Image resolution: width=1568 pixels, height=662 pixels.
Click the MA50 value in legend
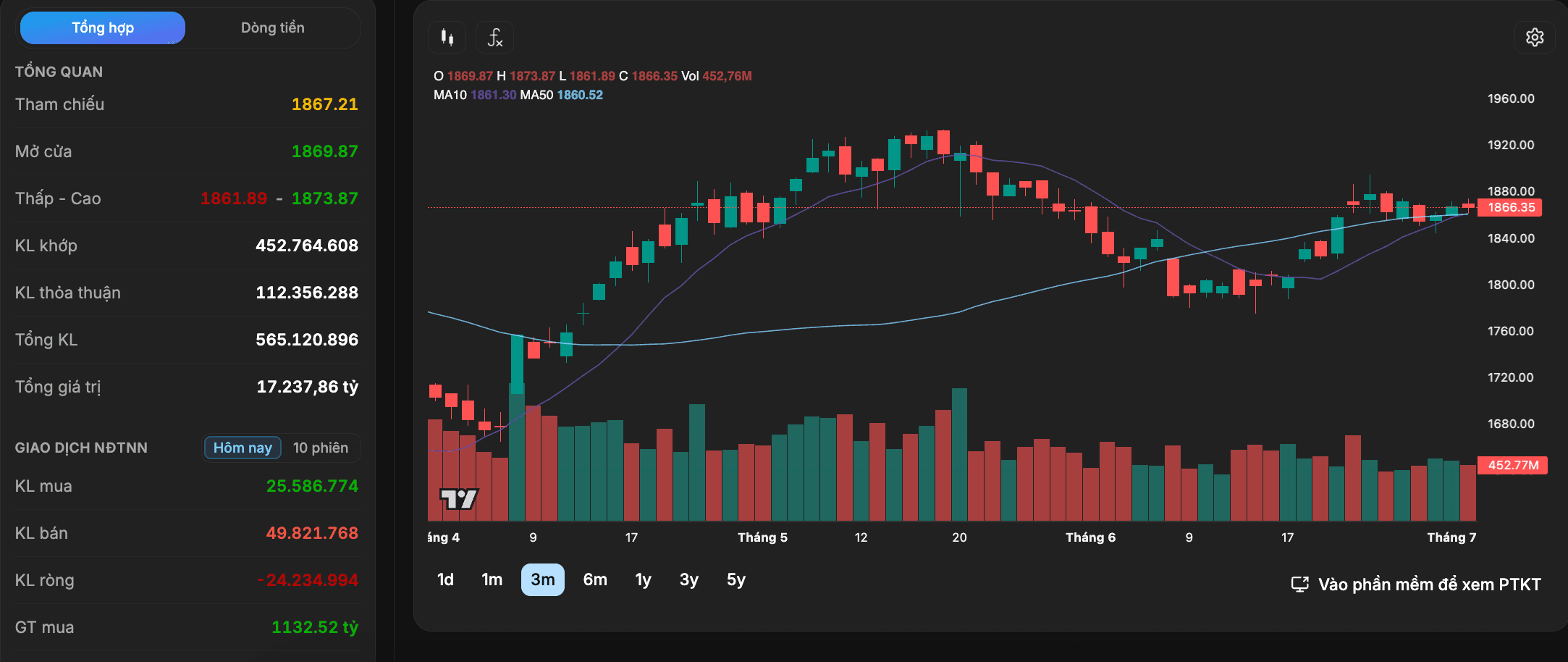[580, 95]
